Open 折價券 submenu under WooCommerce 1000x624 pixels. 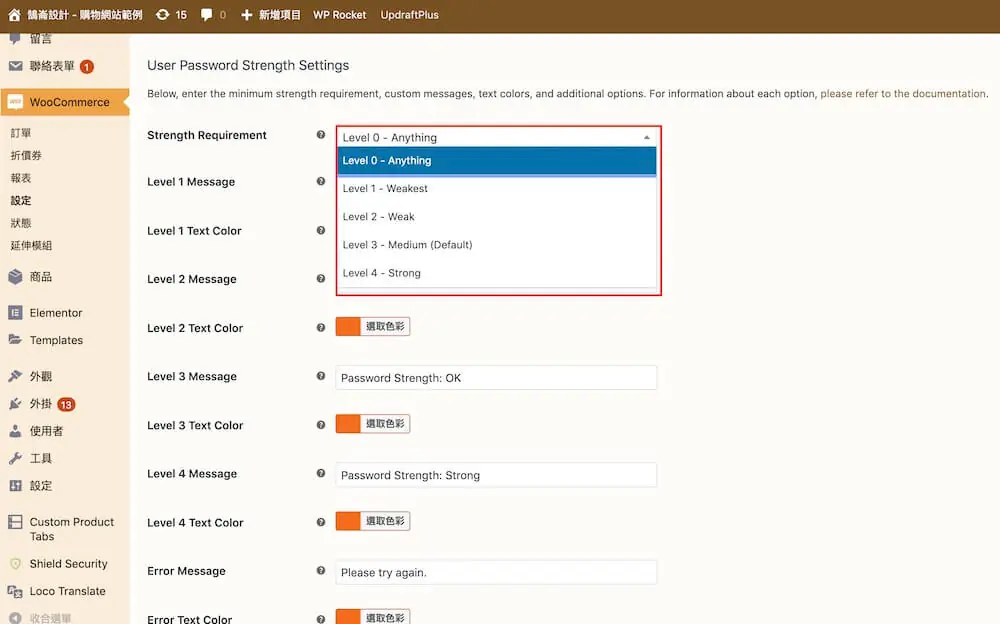coord(26,155)
